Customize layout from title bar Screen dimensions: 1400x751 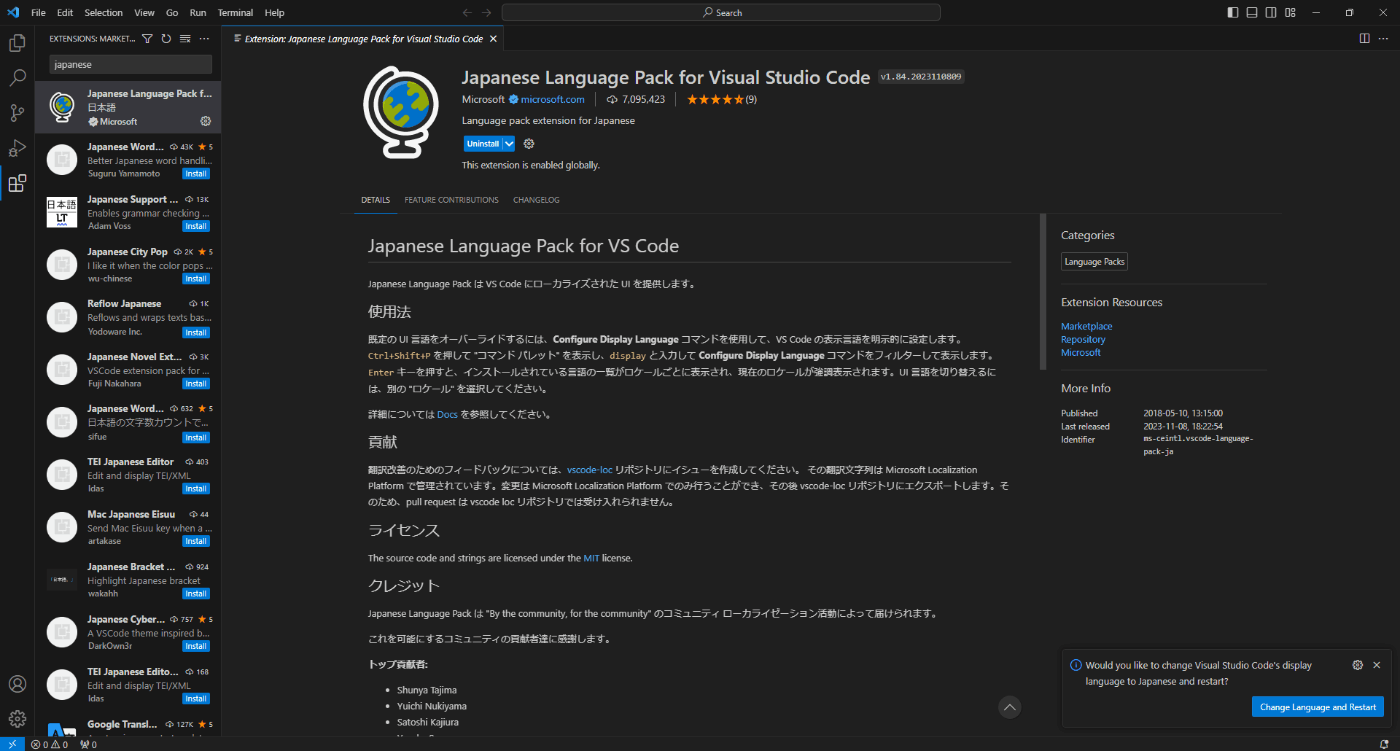tap(1289, 13)
